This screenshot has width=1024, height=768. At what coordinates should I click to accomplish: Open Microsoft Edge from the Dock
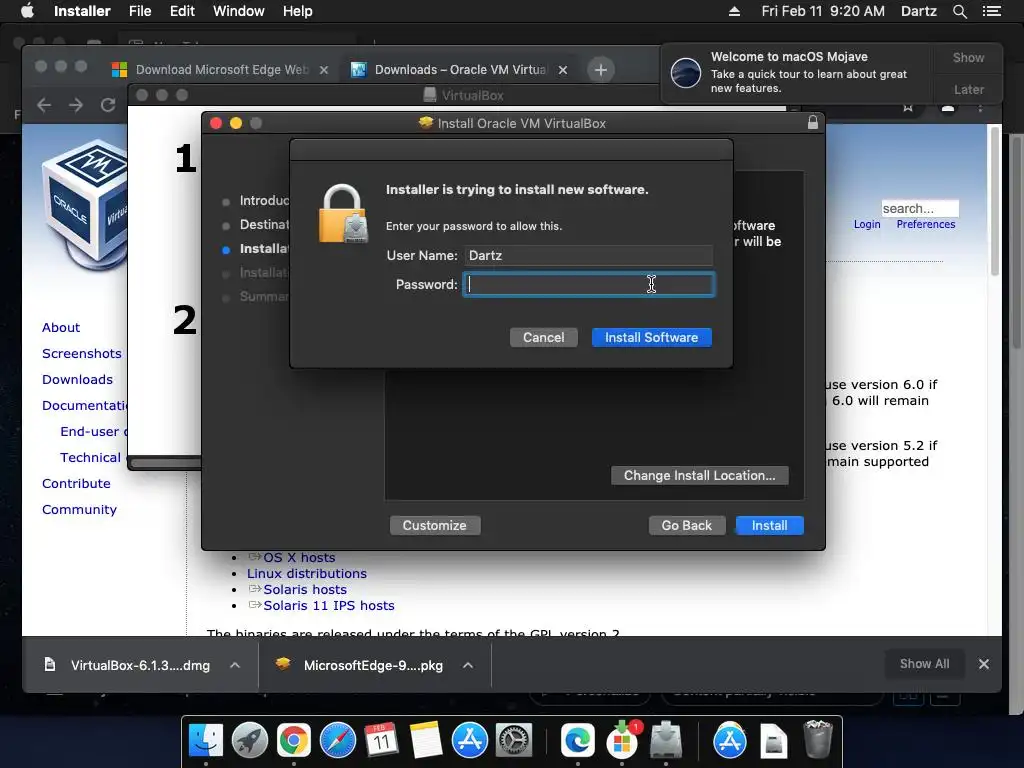click(x=577, y=741)
